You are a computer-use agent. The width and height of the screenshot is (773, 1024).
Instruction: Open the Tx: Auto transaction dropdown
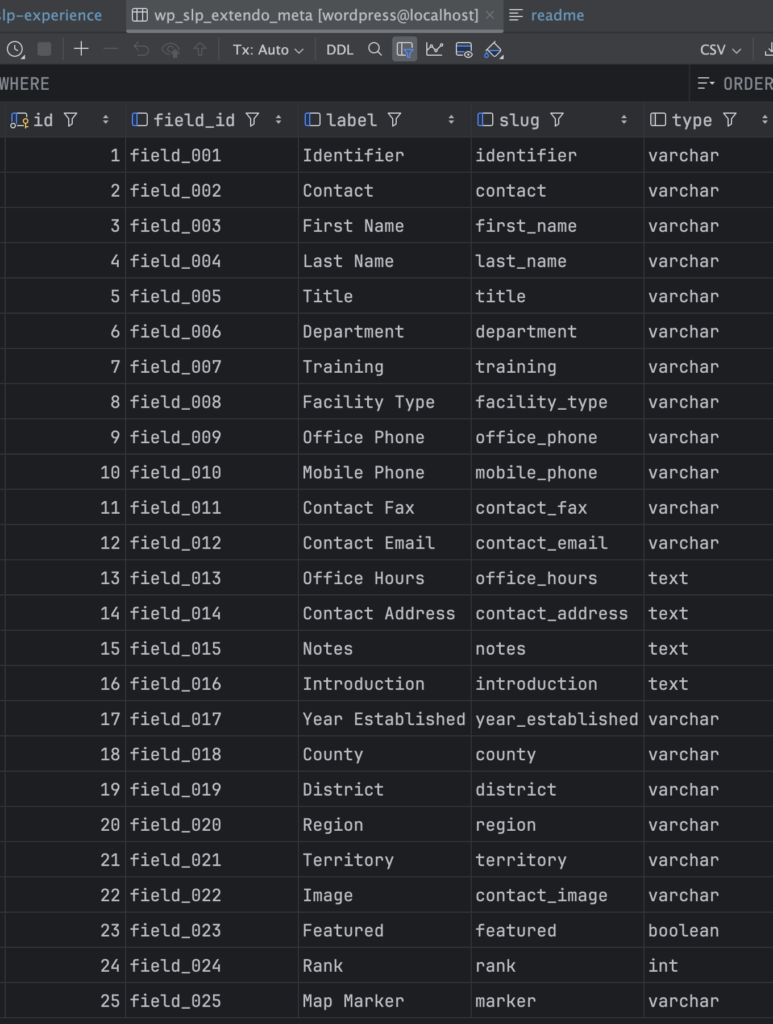pyautogui.click(x=268, y=50)
